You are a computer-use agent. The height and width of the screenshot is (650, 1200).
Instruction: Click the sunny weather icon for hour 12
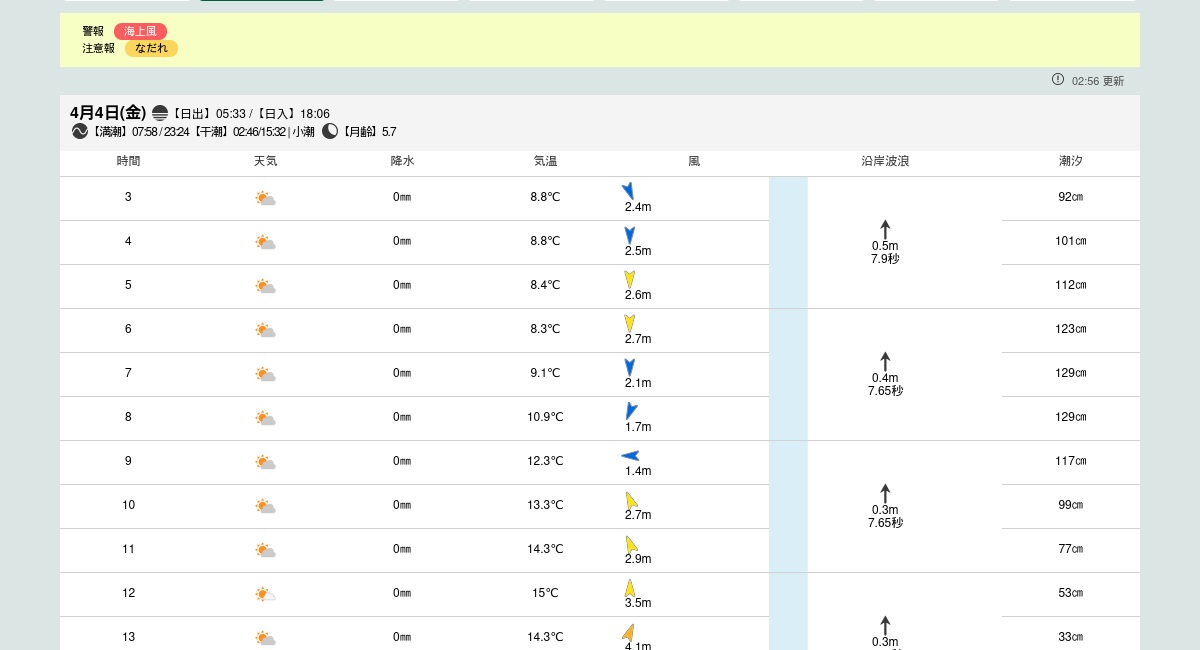pyautogui.click(x=265, y=594)
